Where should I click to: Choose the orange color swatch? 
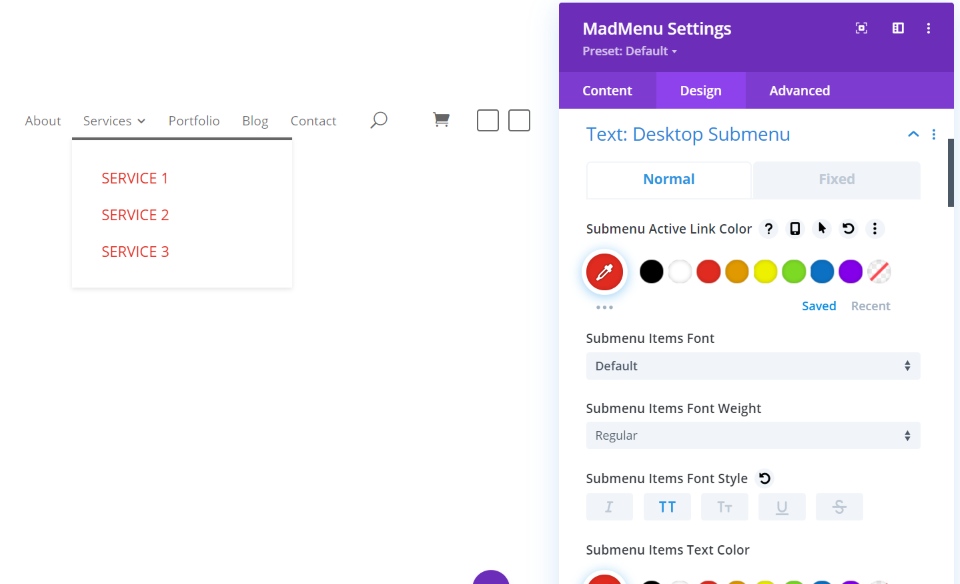(x=737, y=272)
